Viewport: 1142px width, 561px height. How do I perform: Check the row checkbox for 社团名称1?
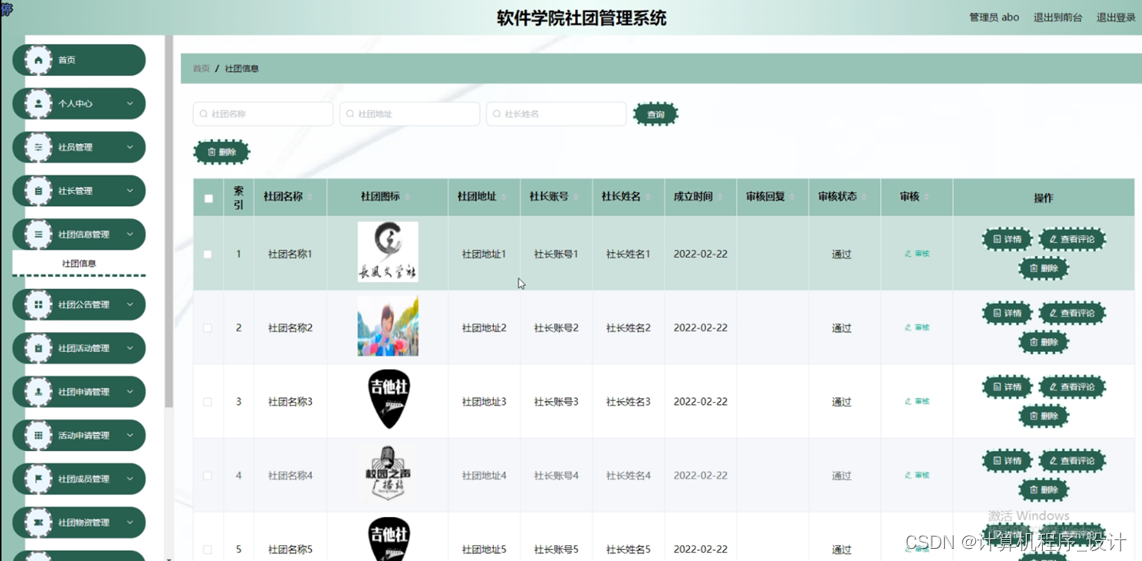pos(208,254)
